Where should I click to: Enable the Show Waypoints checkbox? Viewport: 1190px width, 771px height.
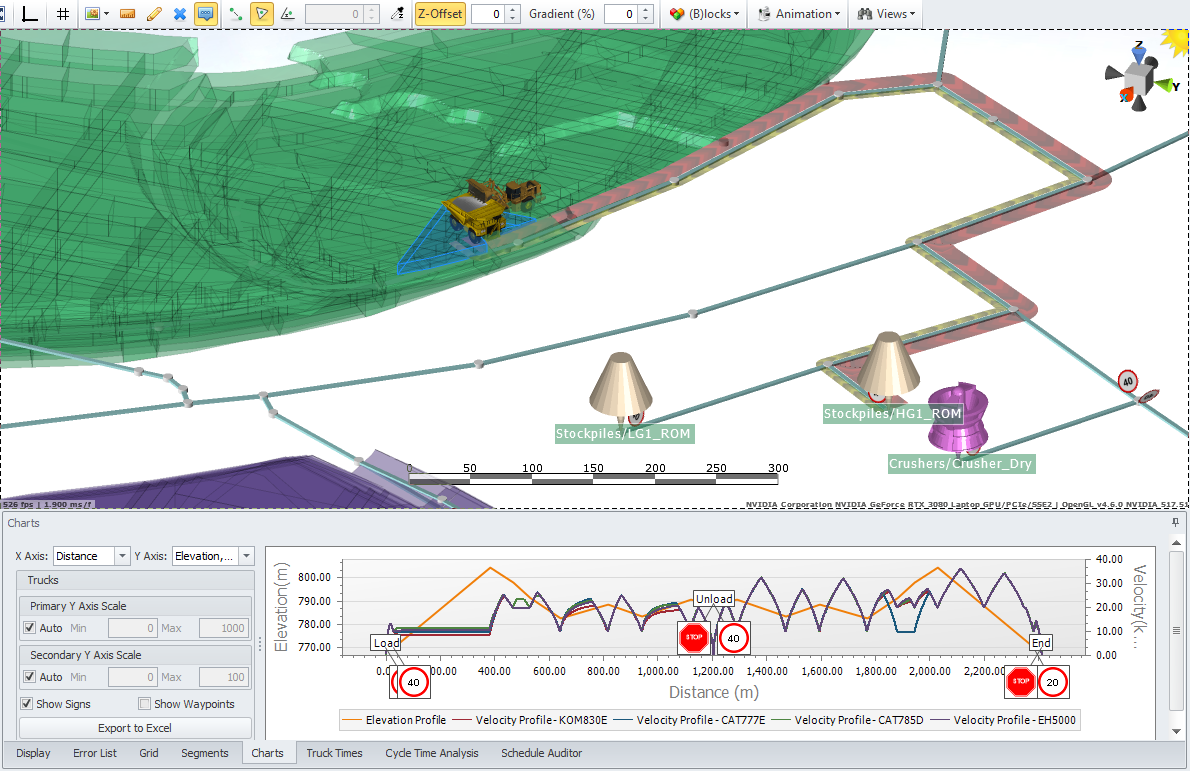coord(145,704)
